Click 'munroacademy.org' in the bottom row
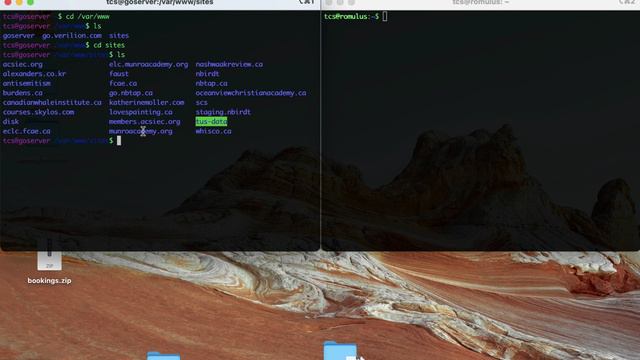The height and width of the screenshot is (360, 640). [x=140, y=131]
